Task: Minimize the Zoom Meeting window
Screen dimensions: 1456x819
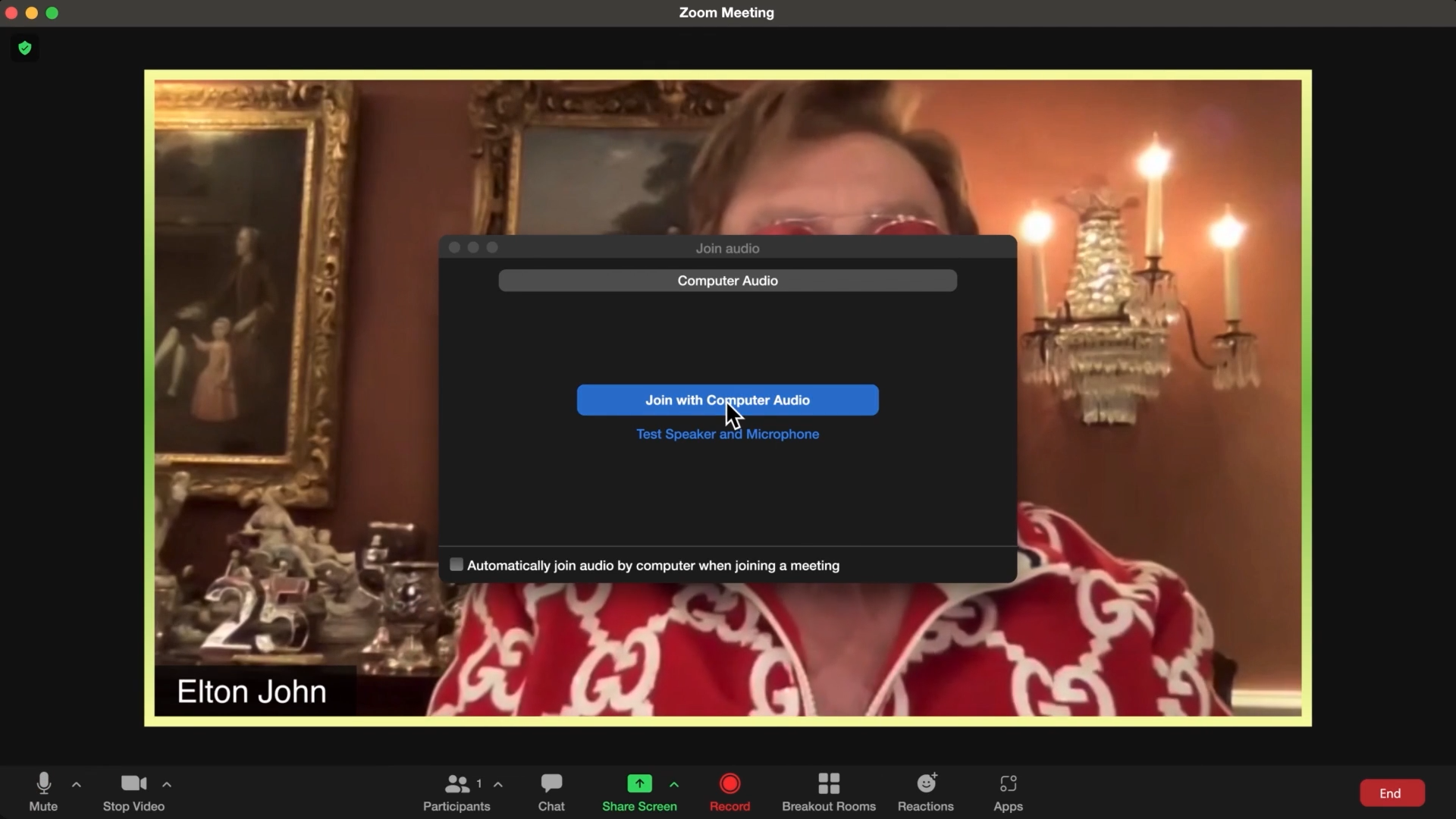Action: pyautogui.click(x=32, y=13)
